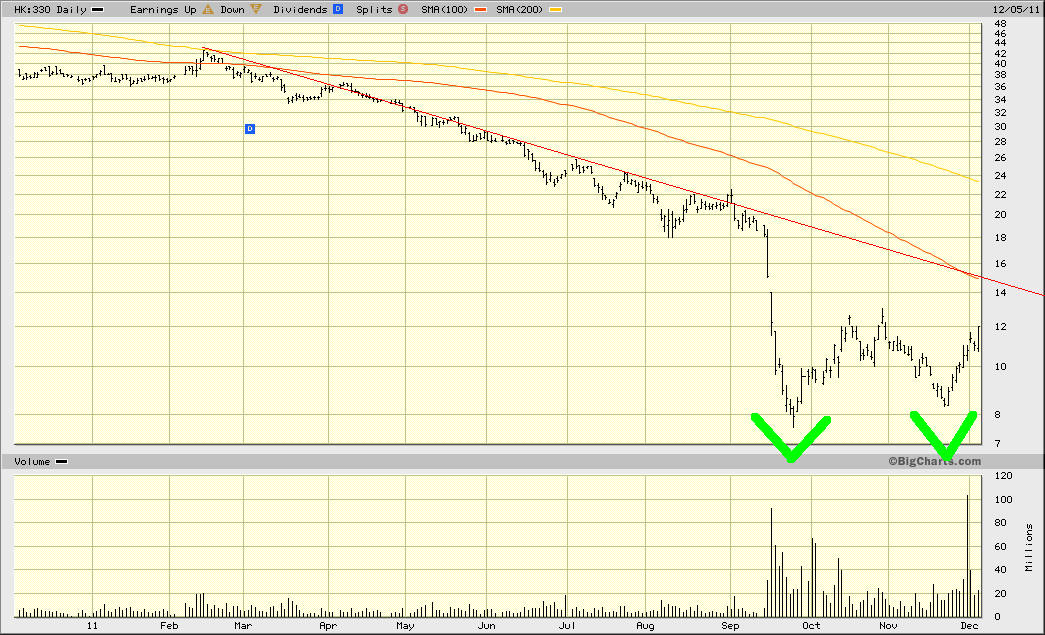Click the black swatch beside Volume label
The image size is (1045, 635).
click(x=61, y=462)
